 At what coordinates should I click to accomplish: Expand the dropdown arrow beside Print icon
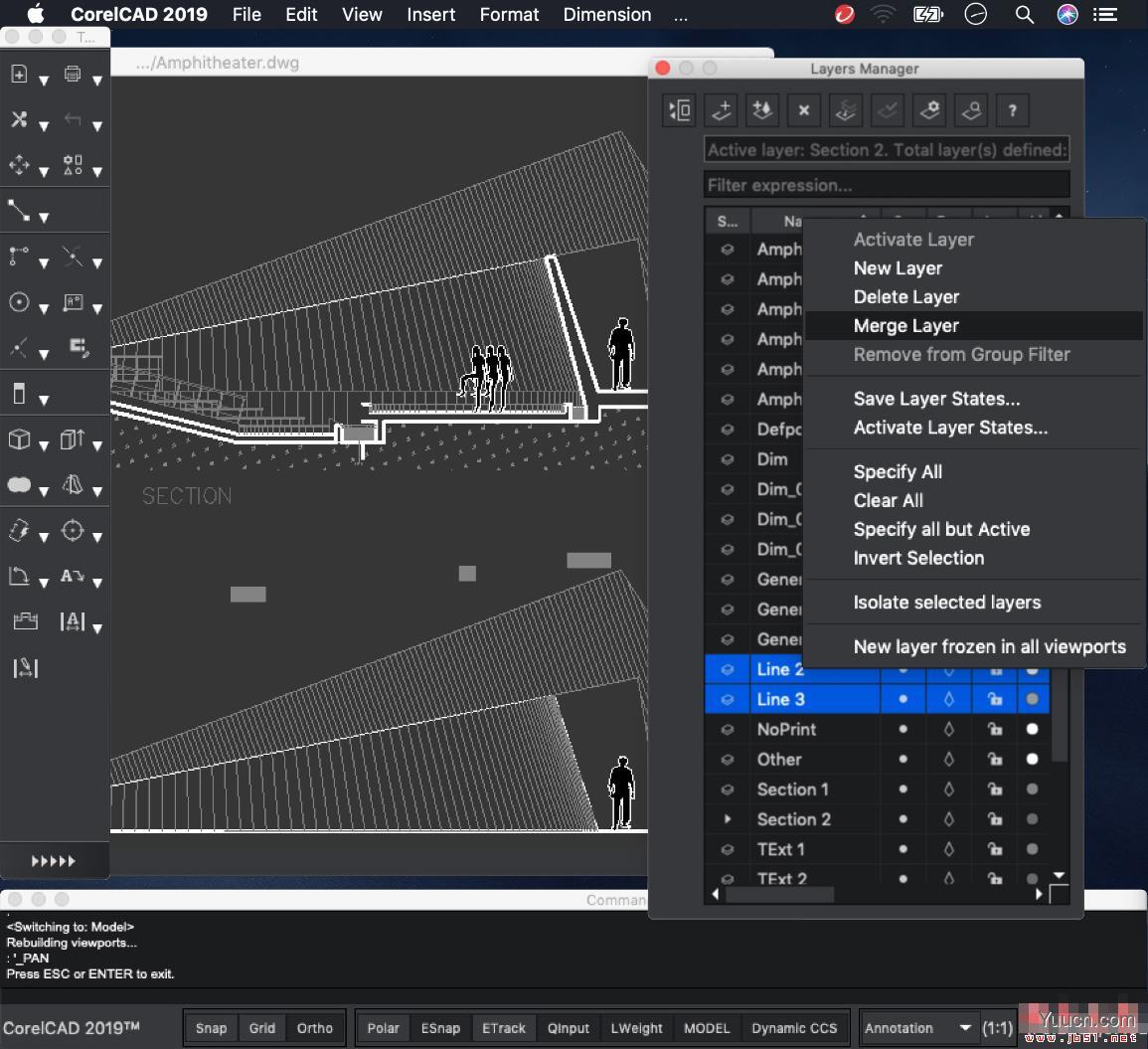point(97,81)
